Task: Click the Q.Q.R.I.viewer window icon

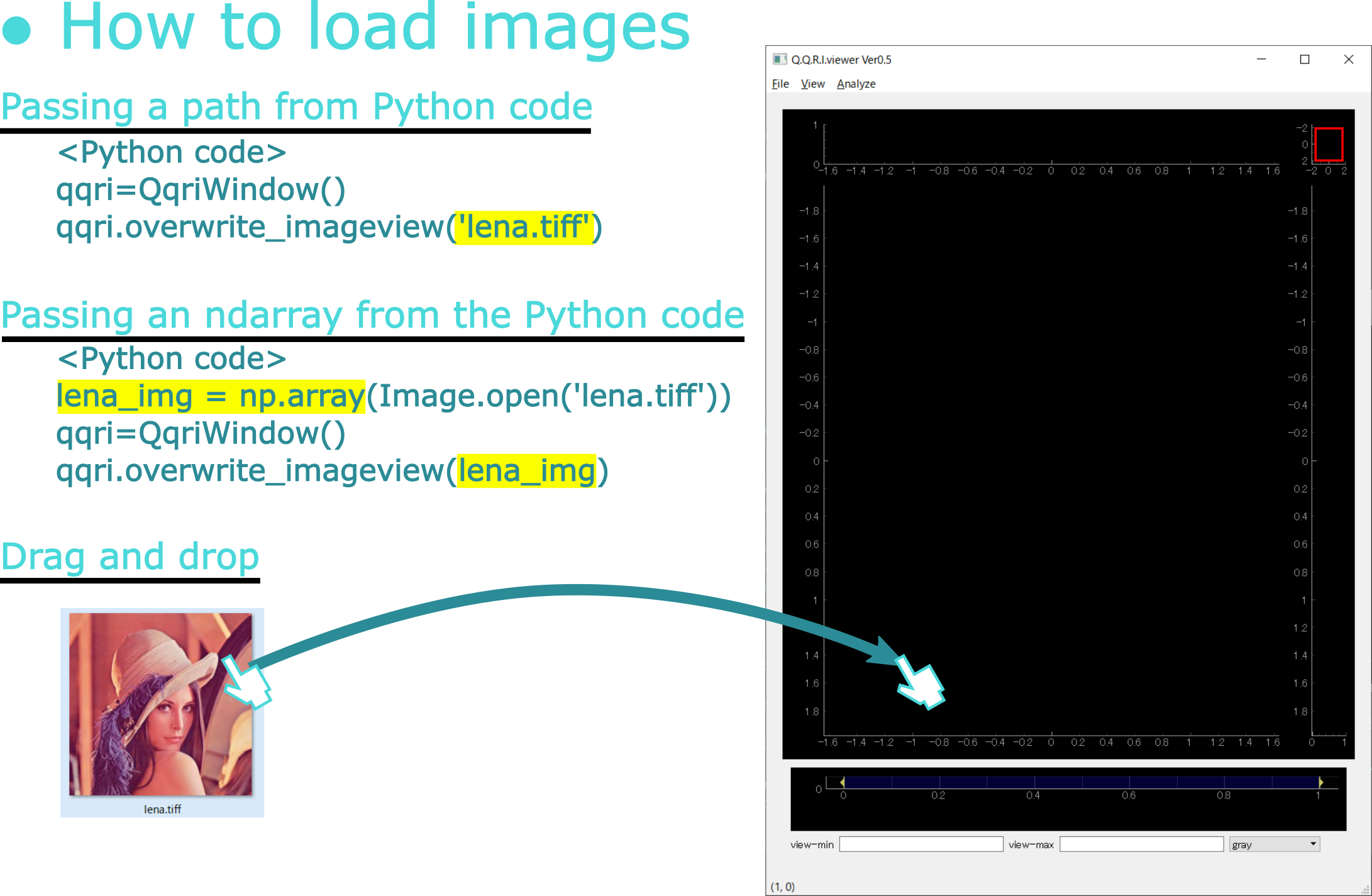Action: point(780,59)
